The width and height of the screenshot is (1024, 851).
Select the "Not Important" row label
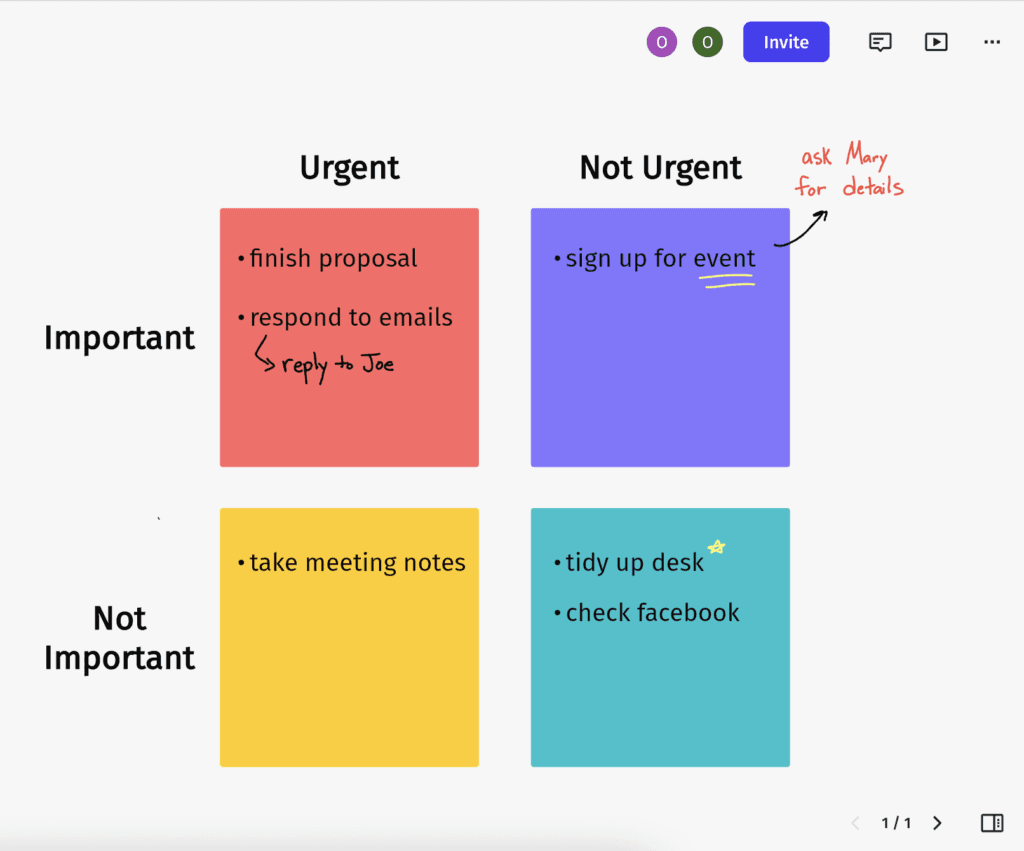pos(119,638)
